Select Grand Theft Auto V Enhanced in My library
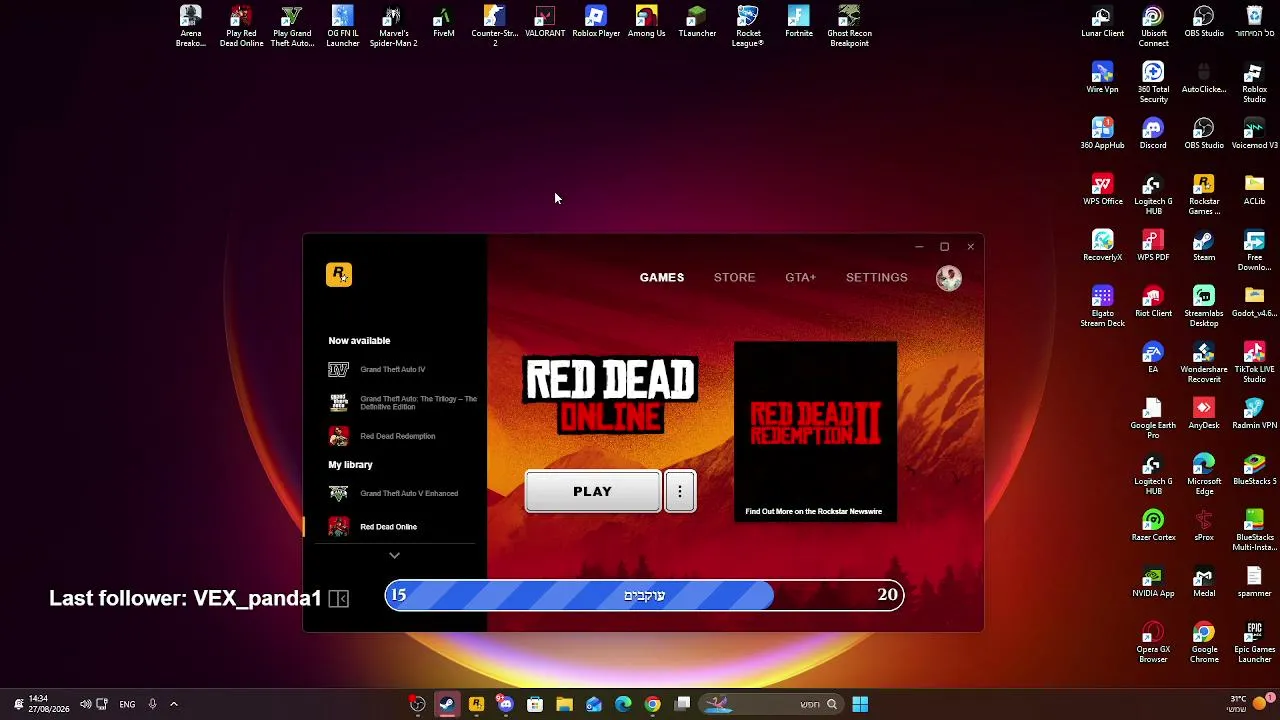The width and height of the screenshot is (1280, 720). 395,493
